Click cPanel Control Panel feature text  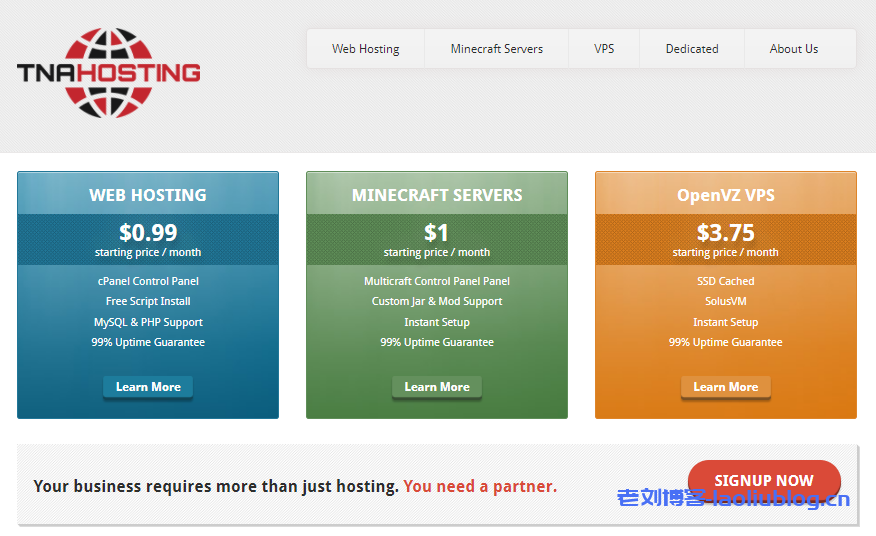coord(148,281)
